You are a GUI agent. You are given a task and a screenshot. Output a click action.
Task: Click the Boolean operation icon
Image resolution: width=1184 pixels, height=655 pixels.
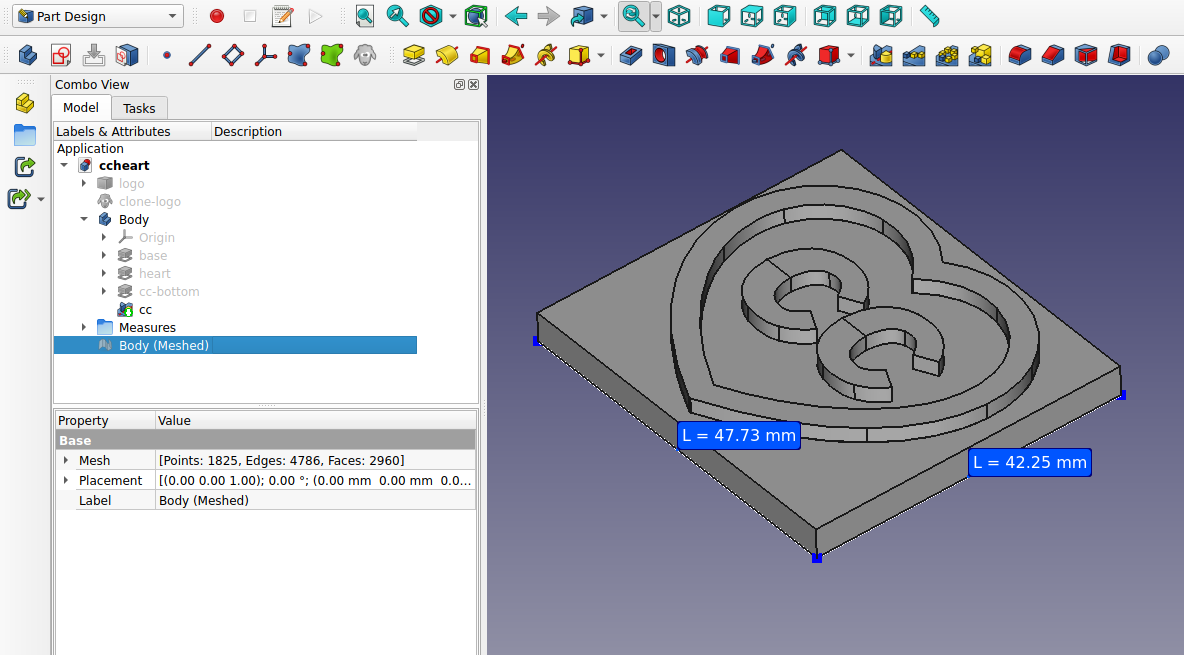(x=1158, y=55)
